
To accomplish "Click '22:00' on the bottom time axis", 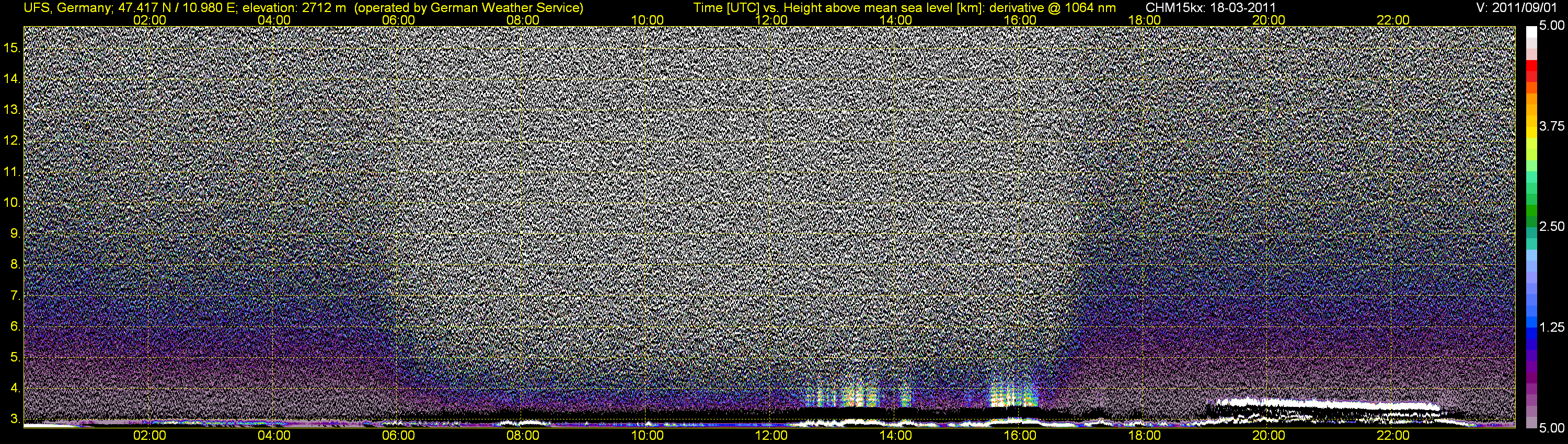I will pos(1393,436).
